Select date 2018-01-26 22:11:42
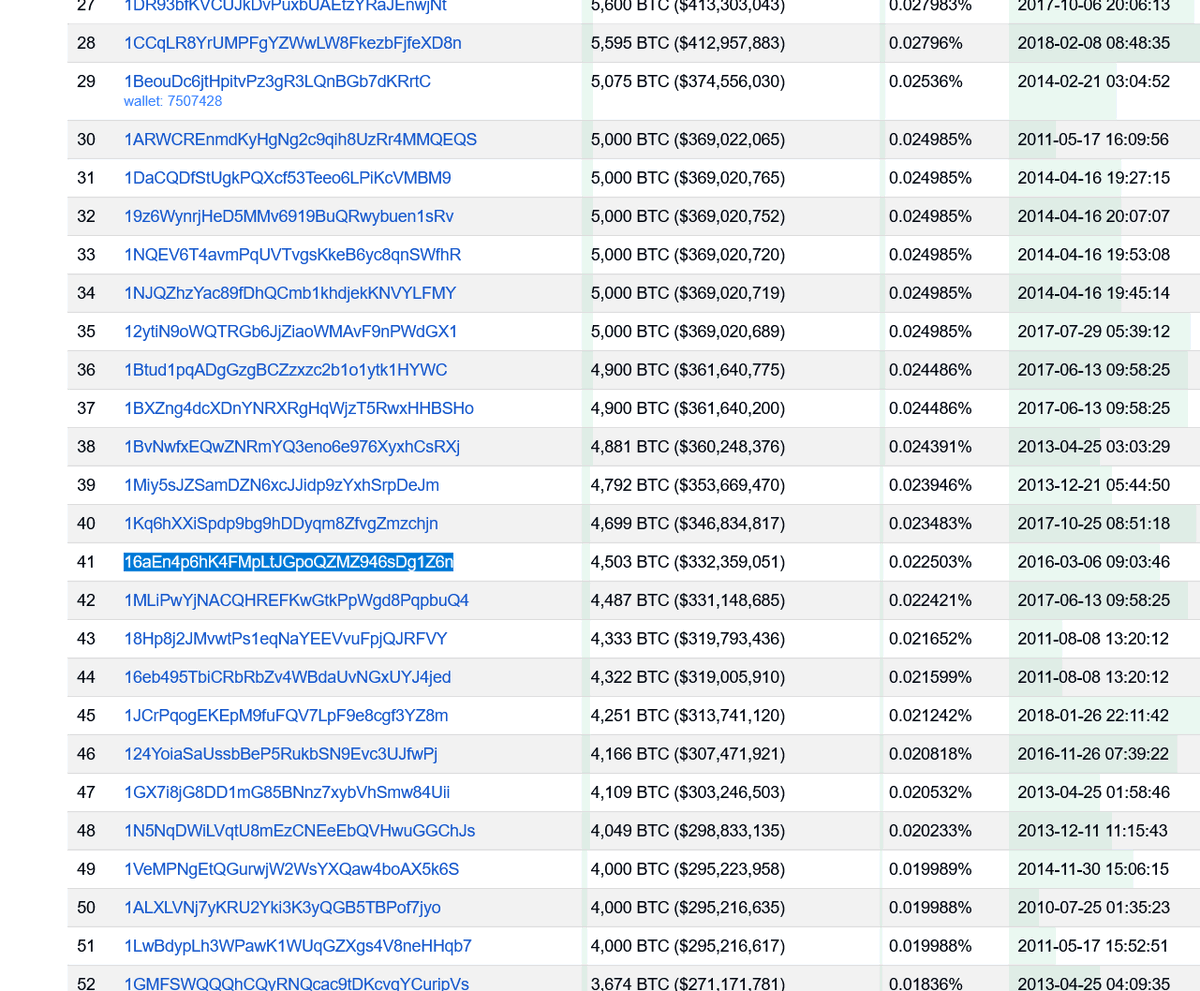The height and width of the screenshot is (991, 1200). coord(1093,715)
